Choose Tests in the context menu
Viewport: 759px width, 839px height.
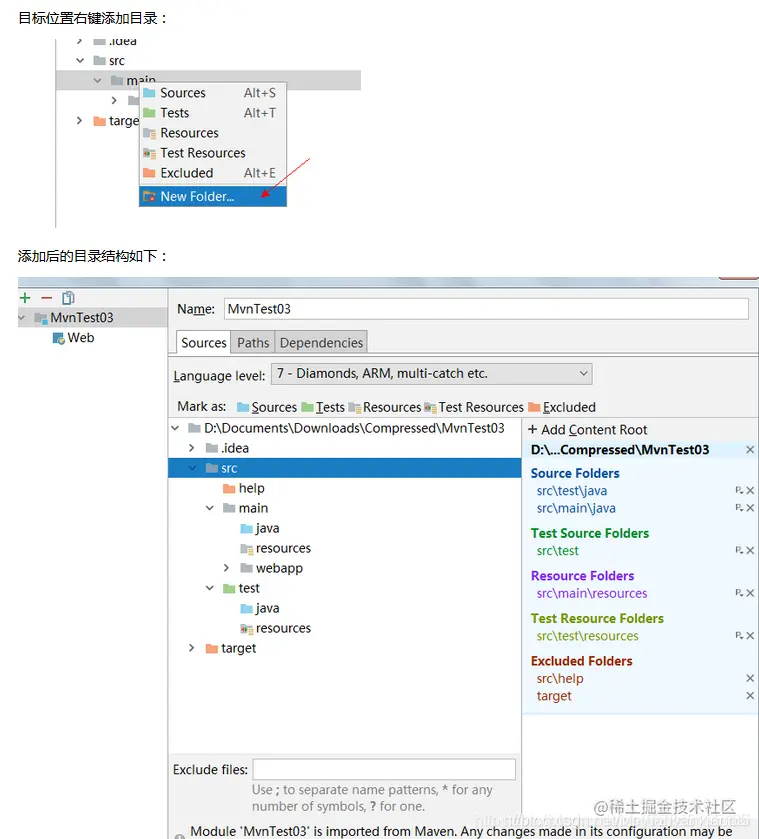click(x=213, y=113)
